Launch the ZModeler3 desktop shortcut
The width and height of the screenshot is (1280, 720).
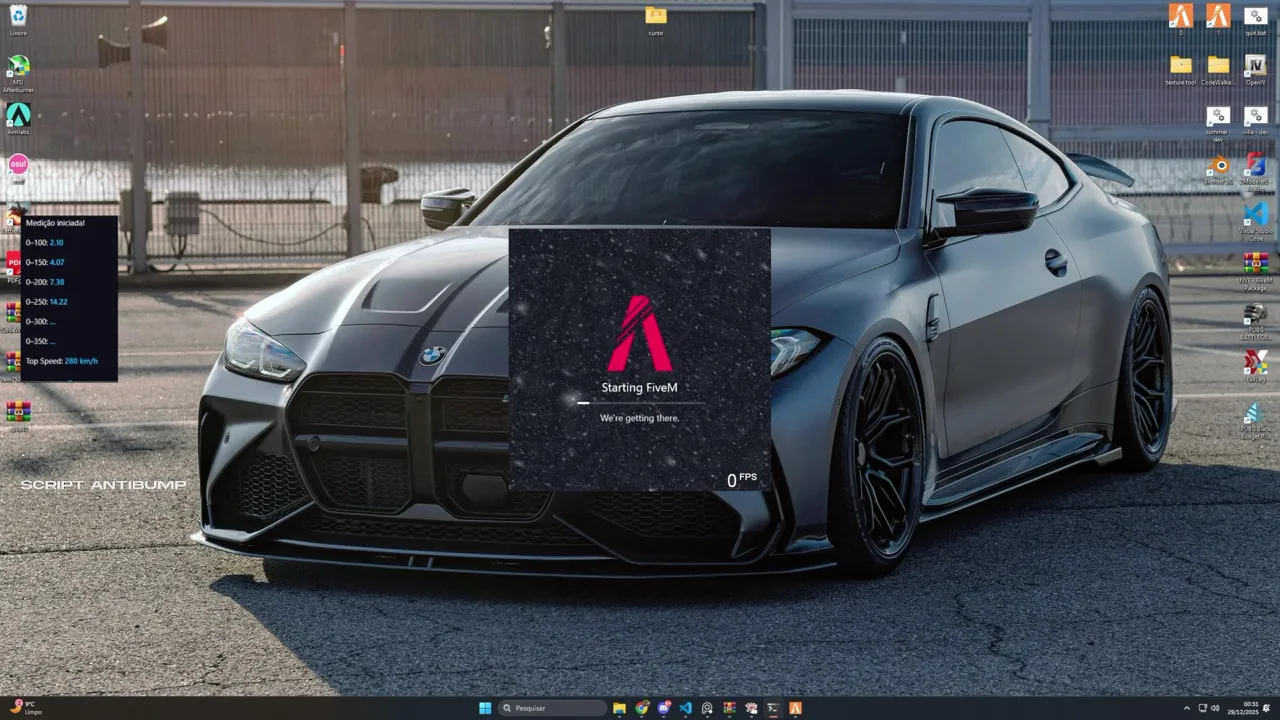pos(1256,170)
